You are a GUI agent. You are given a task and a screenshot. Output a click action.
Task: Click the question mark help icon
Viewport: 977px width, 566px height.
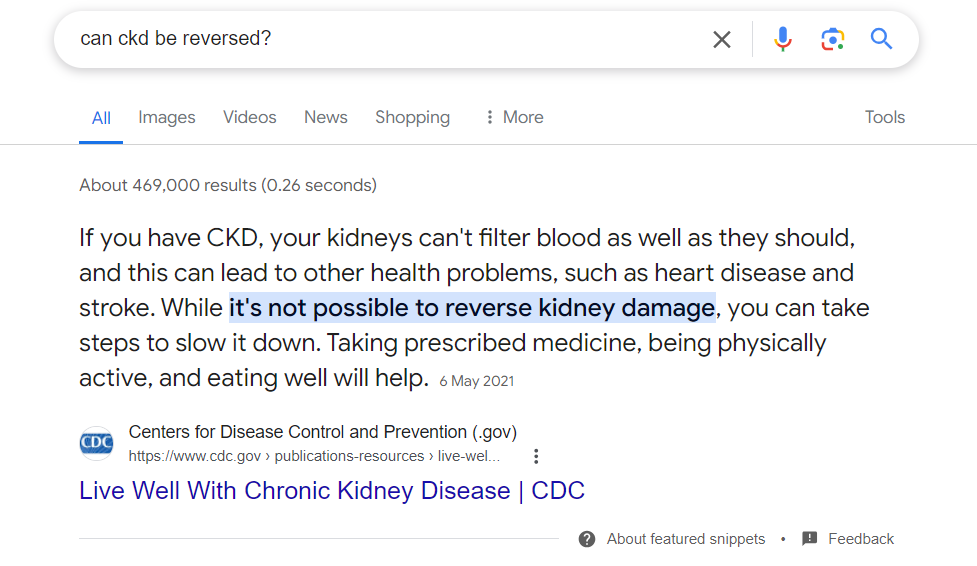[587, 539]
